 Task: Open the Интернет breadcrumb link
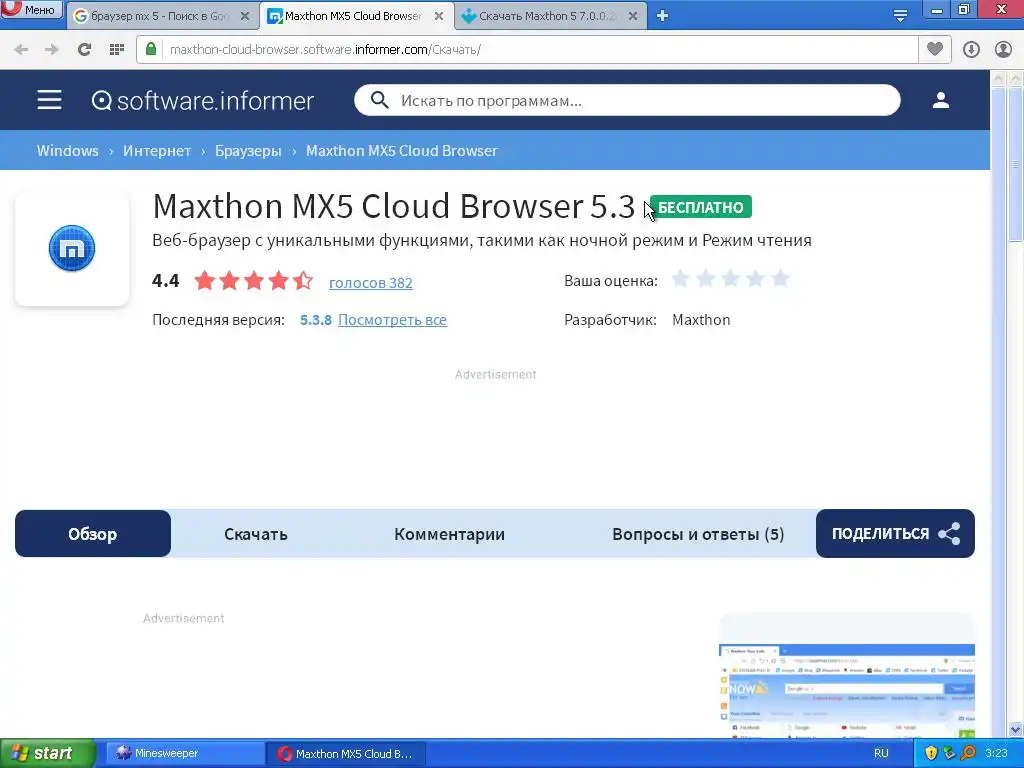[x=157, y=151]
